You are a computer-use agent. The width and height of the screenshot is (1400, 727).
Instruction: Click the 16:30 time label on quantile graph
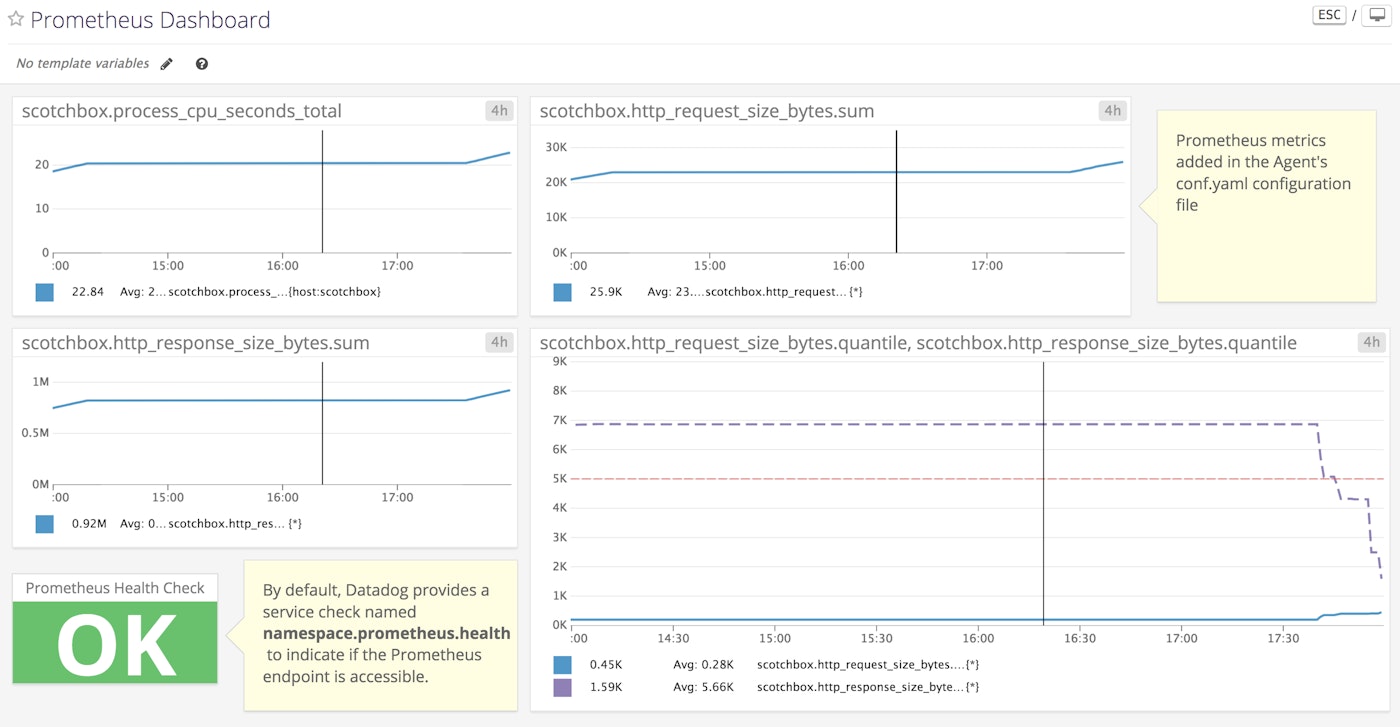1080,638
